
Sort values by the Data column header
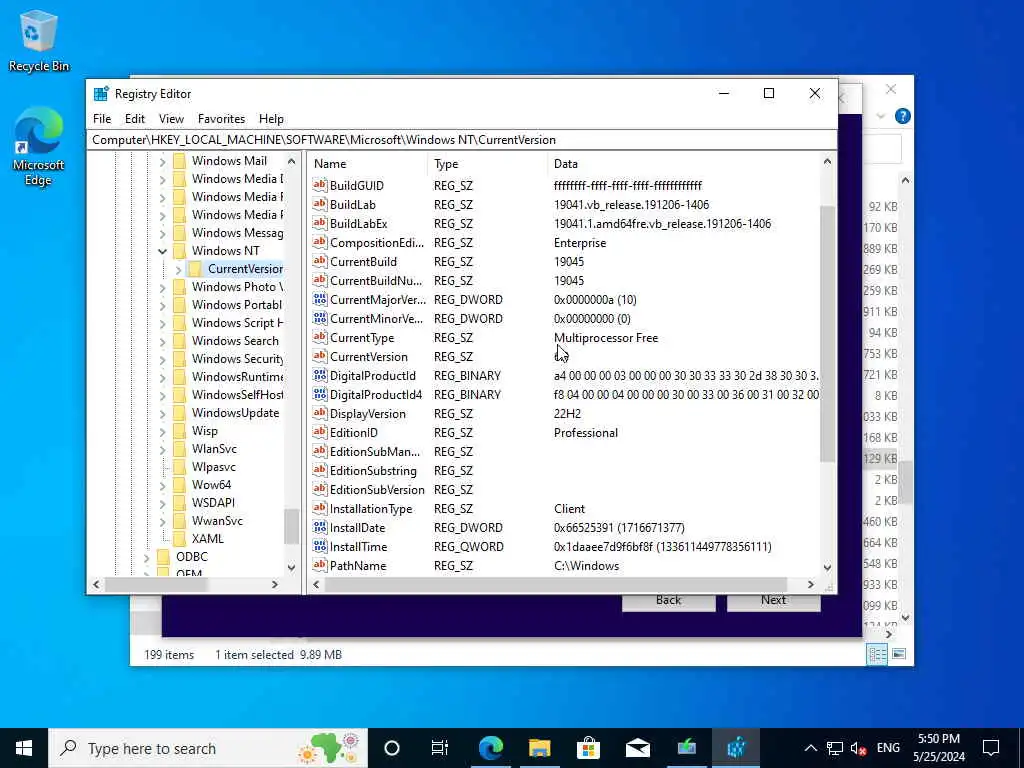coord(684,164)
